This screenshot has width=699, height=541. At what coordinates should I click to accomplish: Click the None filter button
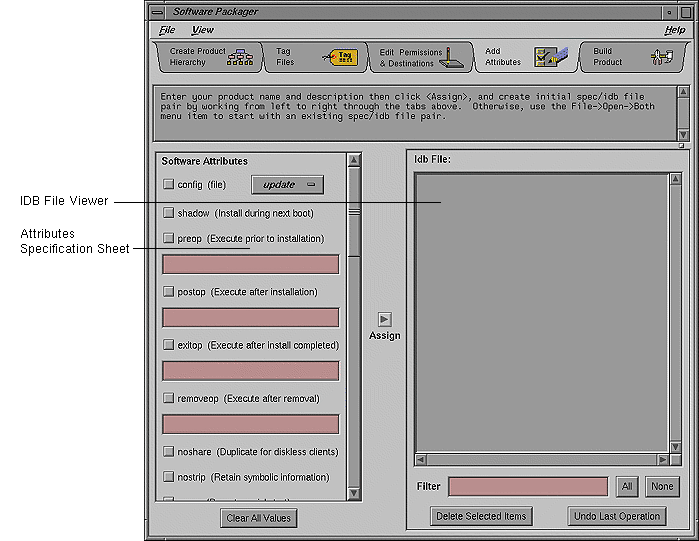662,486
